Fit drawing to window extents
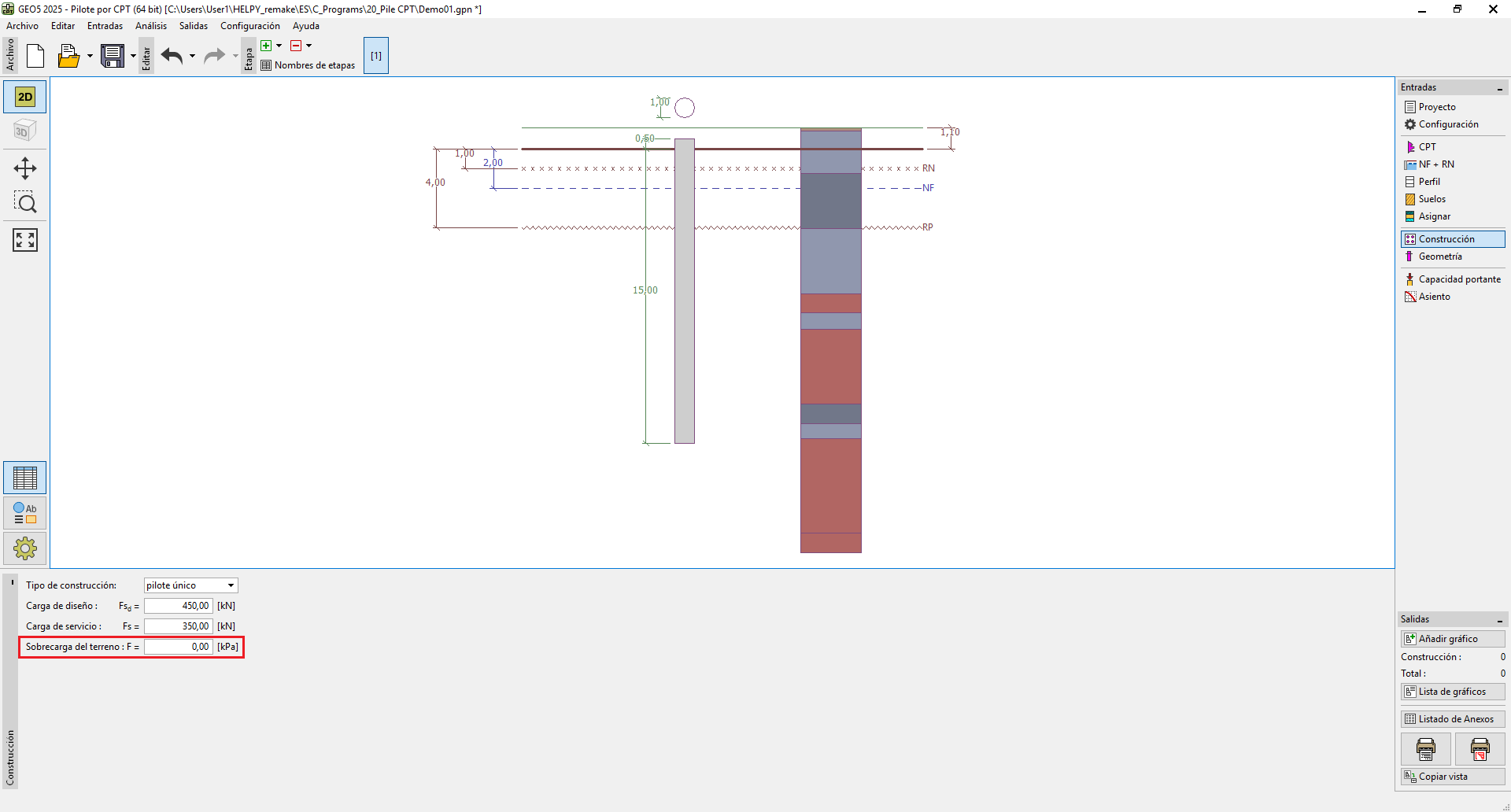 pos(25,240)
